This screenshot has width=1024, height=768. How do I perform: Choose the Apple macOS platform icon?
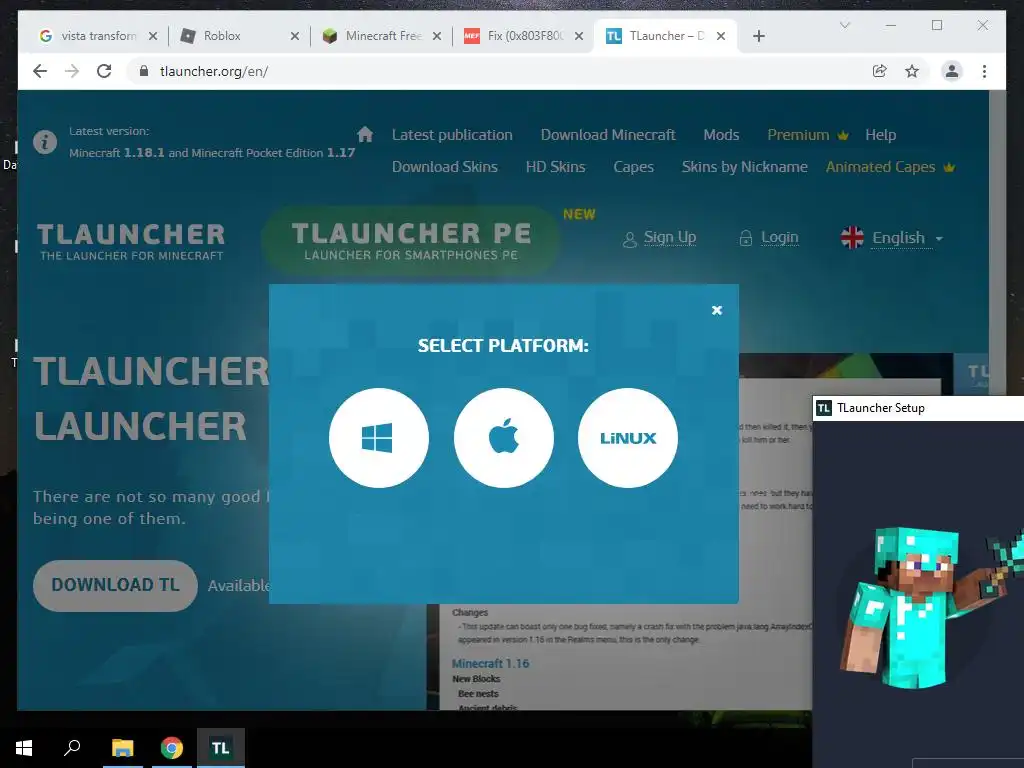pyautogui.click(x=504, y=438)
